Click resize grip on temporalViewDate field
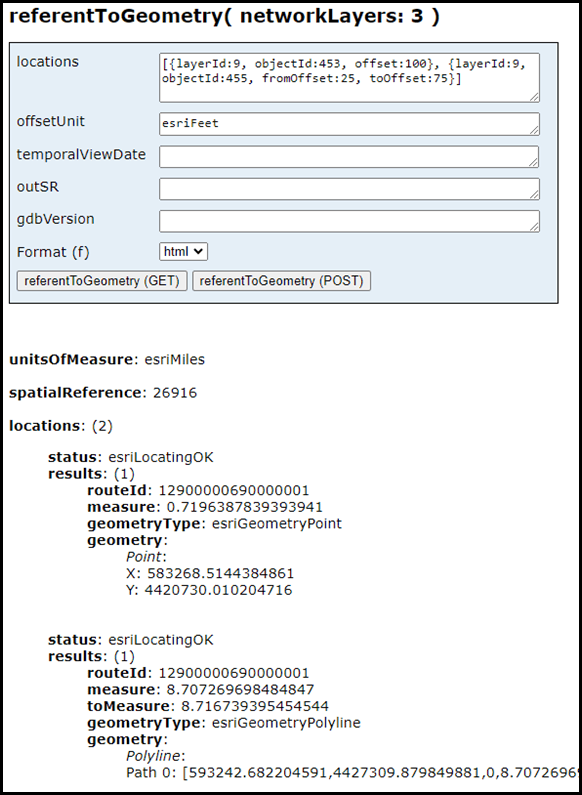 coord(534,163)
